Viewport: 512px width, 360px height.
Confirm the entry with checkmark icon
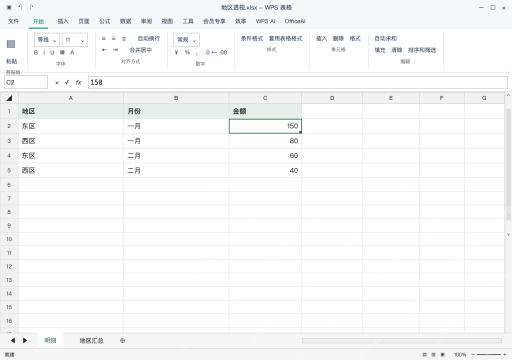(x=67, y=82)
